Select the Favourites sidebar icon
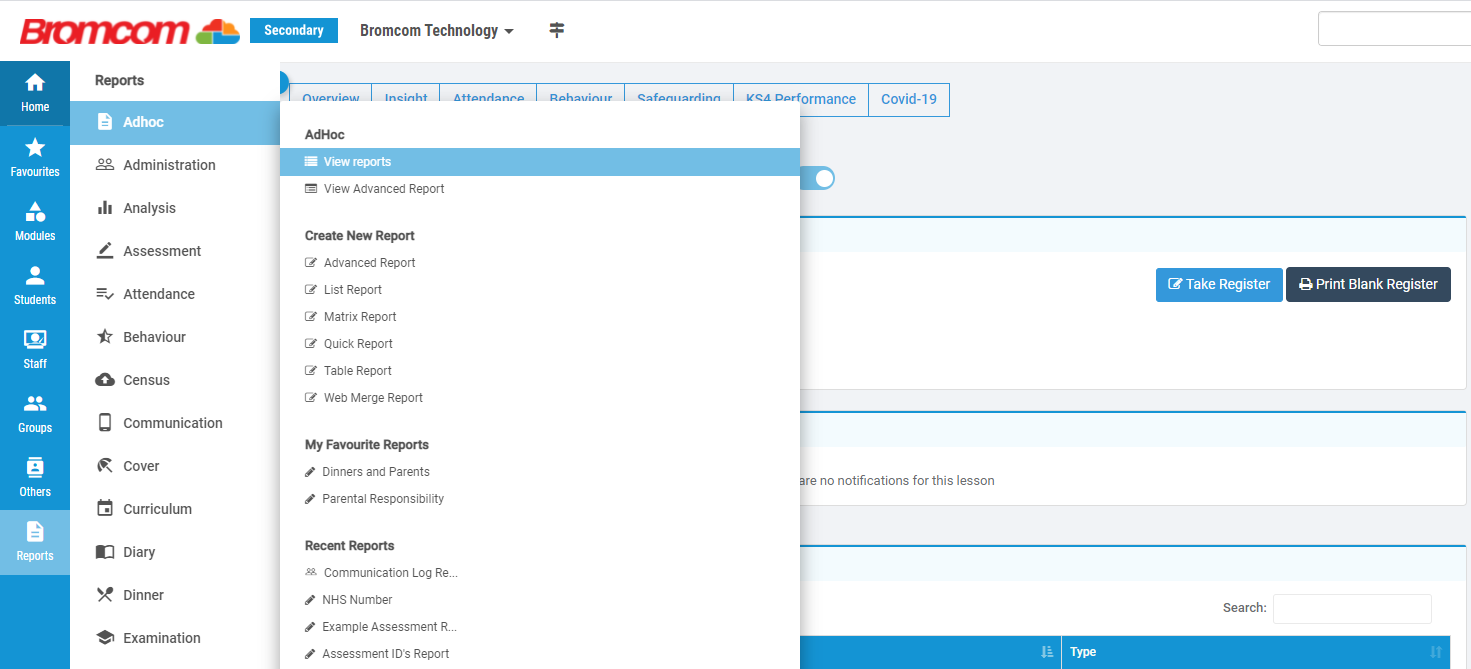1471x669 pixels. pyautogui.click(x=35, y=157)
